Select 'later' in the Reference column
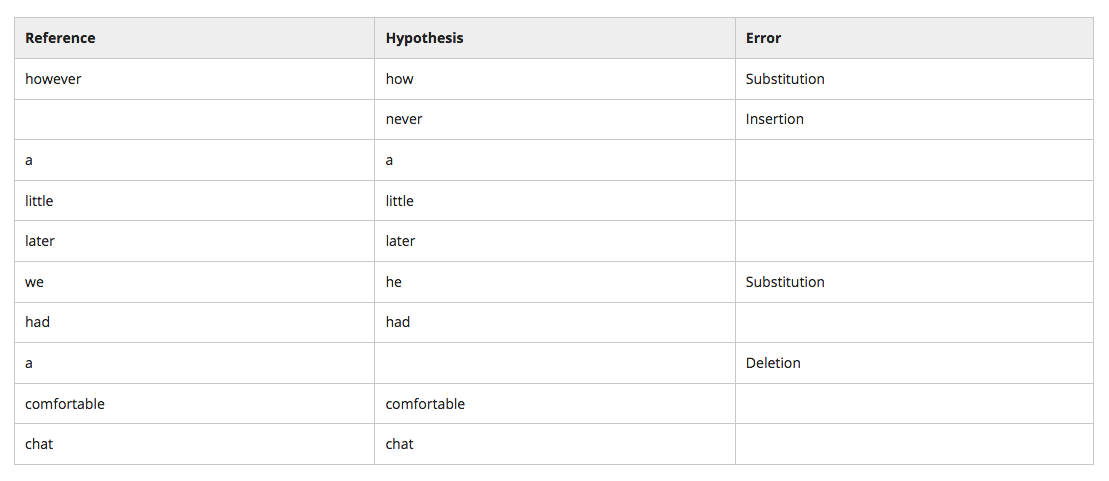Screen dimensions: 1109x481 click(x=40, y=241)
